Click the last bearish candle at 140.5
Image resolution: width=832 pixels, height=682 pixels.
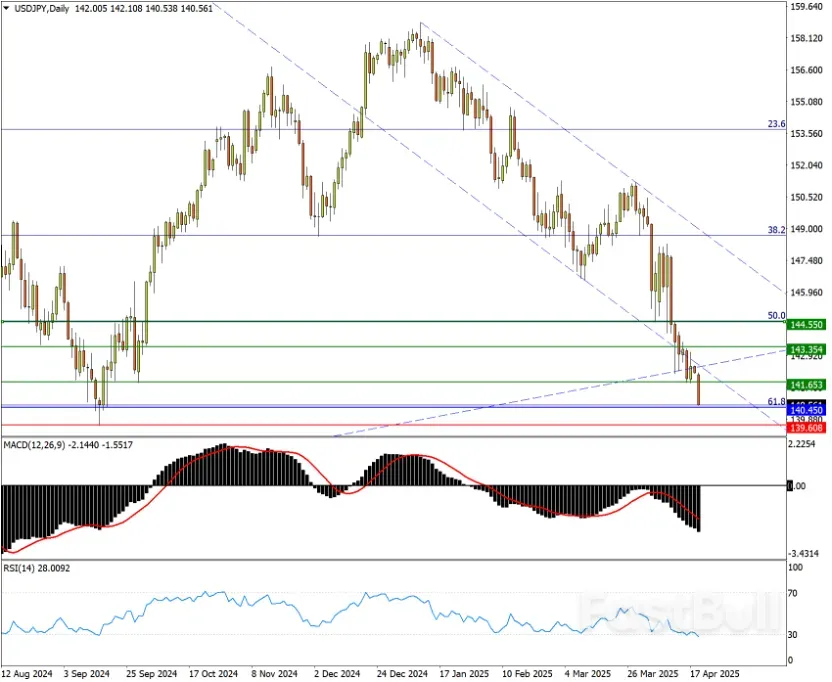(x=698, y=391)
